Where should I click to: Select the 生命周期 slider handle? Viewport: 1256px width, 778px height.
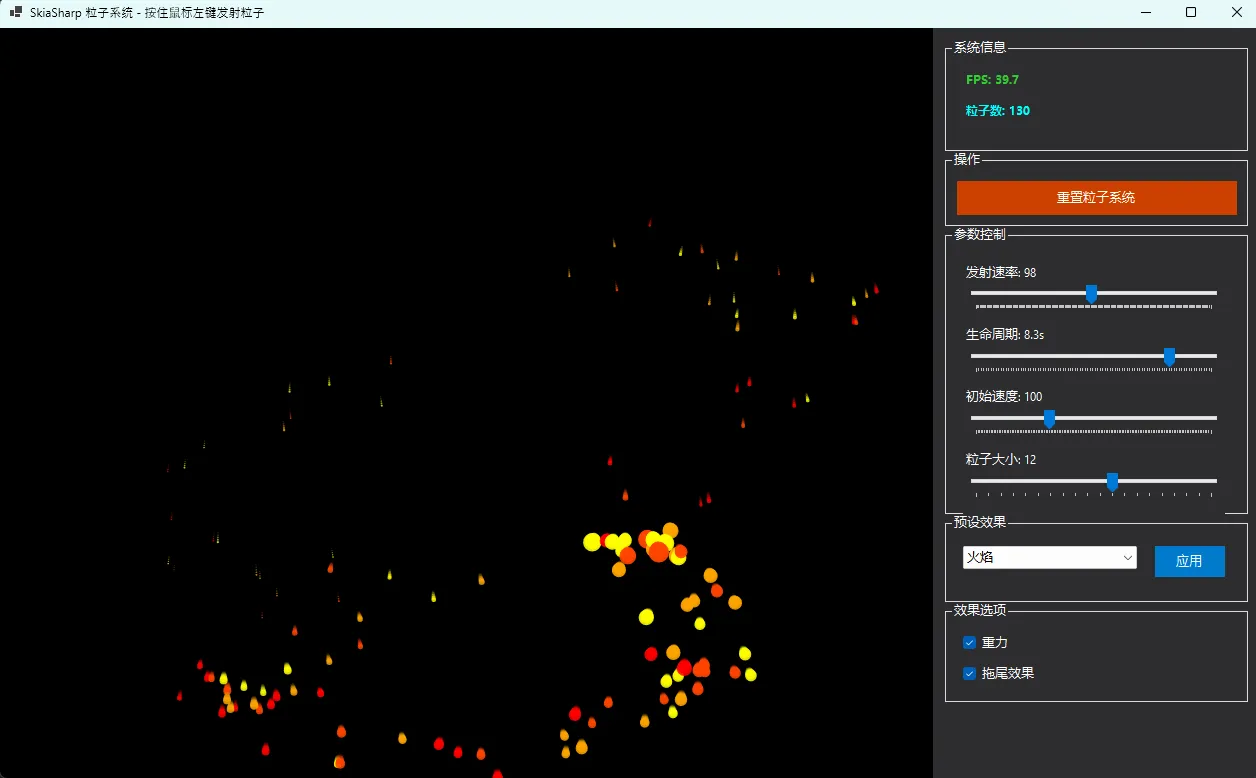[1169, 356]
